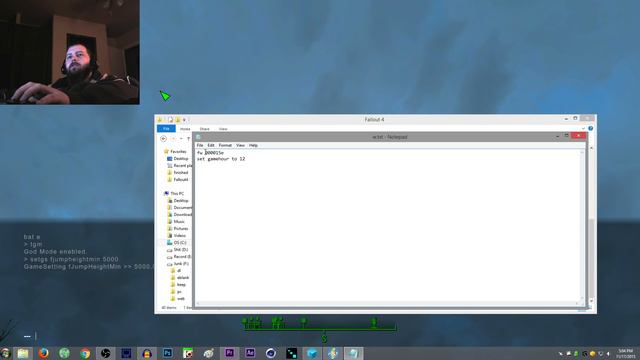Open Premiere Pro from the taskbar

tap(229, 353)
